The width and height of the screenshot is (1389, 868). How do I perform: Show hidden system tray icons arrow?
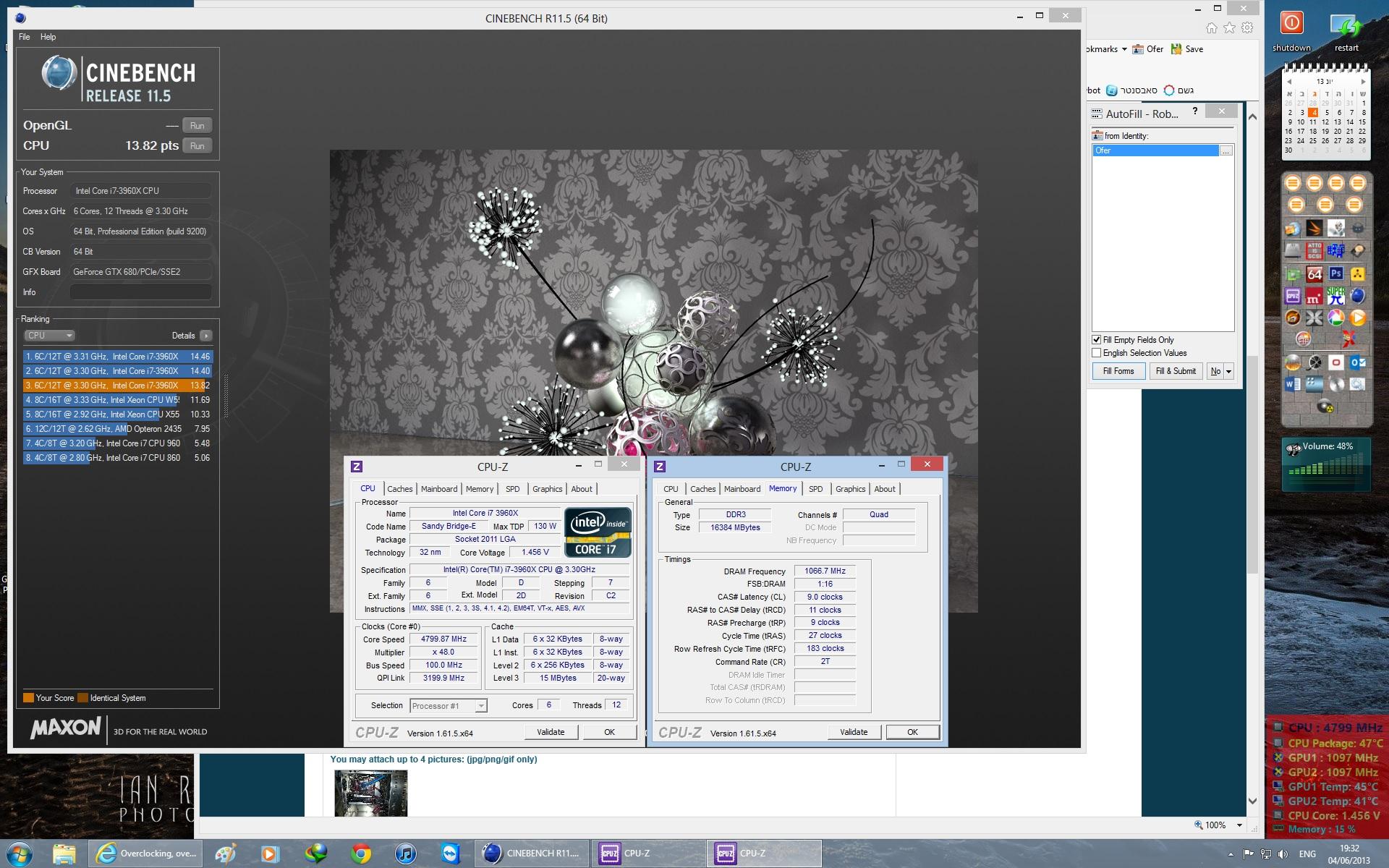[x=1231, y=854]
